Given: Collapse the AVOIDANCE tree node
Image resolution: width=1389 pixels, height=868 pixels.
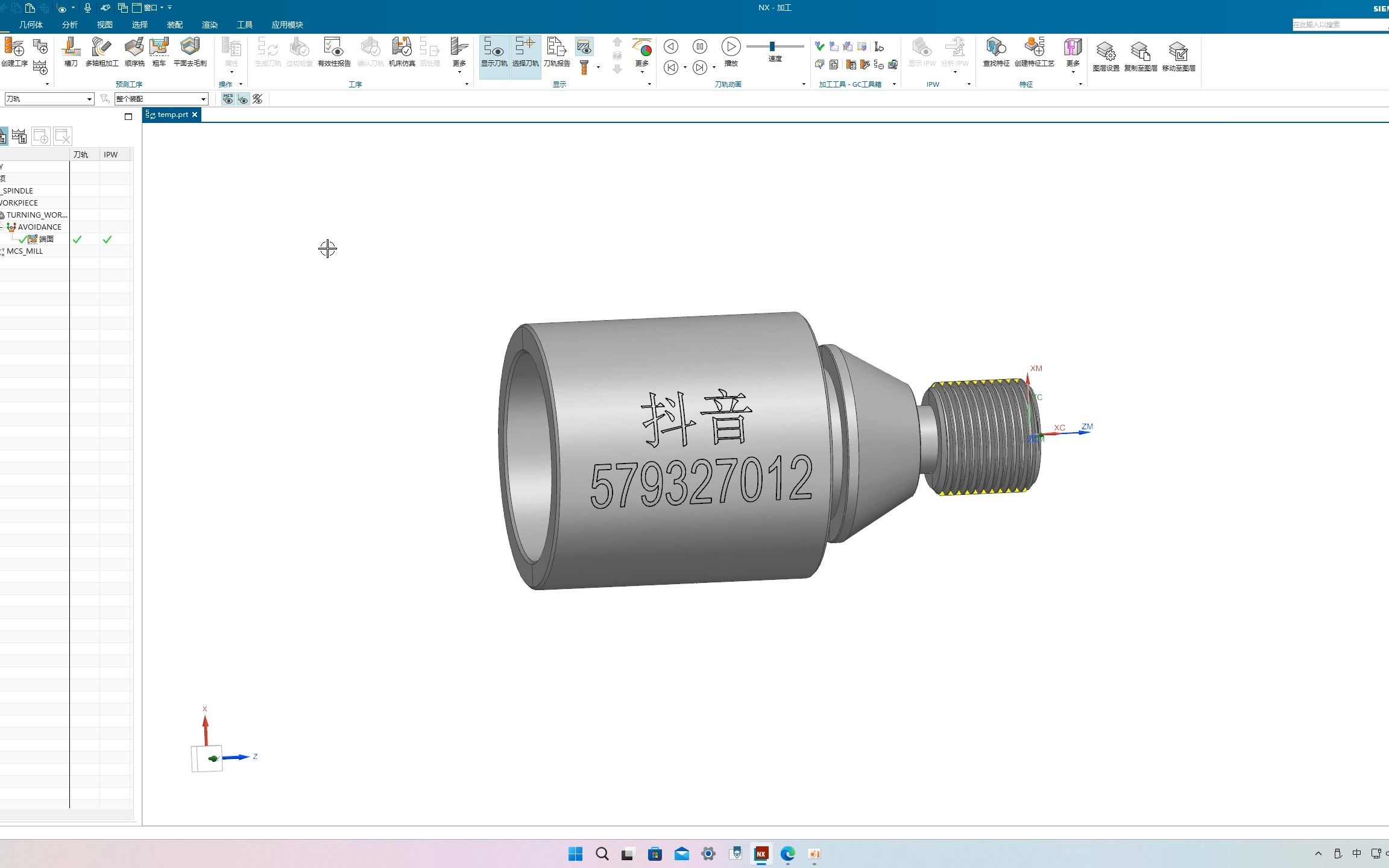Looking at the screenshot, I should tap(2, 227).
